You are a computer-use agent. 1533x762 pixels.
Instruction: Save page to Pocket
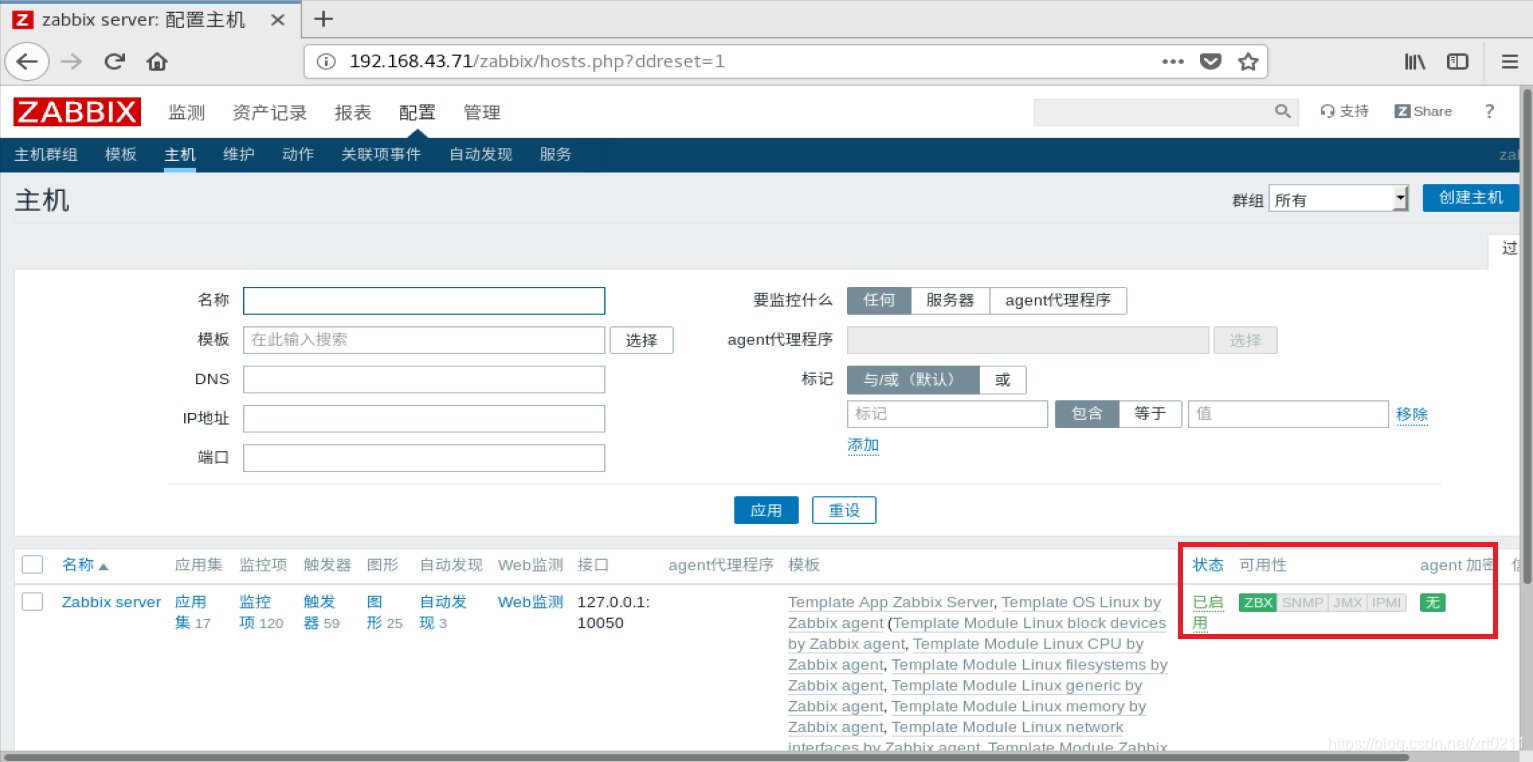click(x=1211, y=62)
